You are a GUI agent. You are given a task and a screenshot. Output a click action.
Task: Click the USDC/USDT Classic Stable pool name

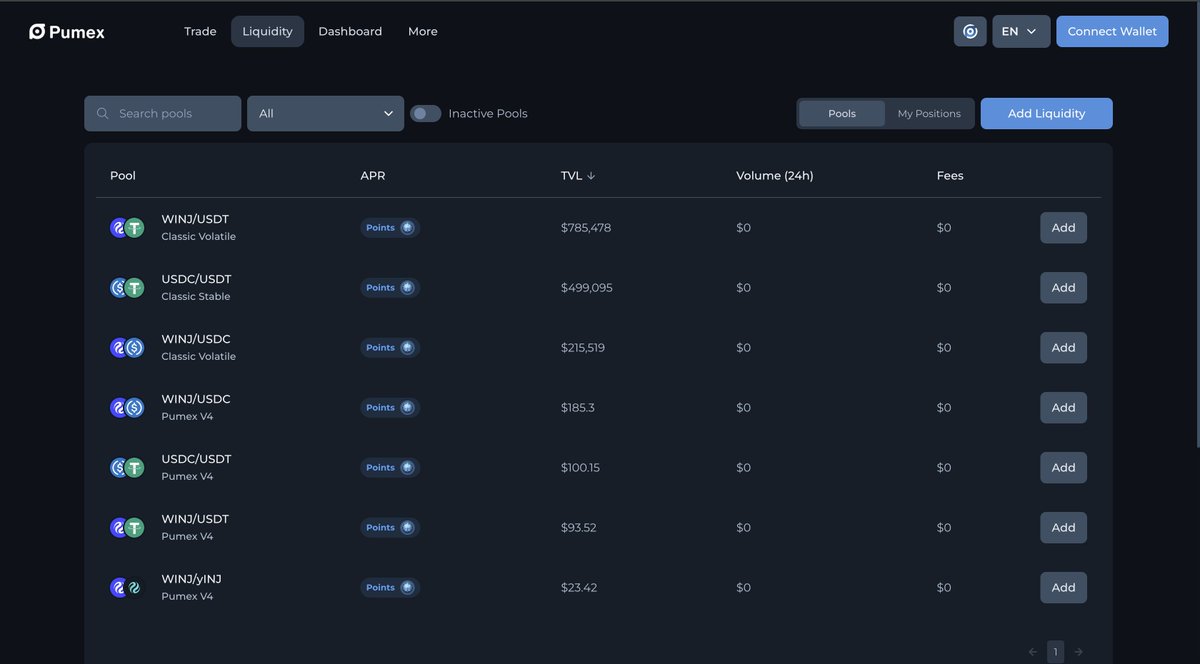coord(196,279)
